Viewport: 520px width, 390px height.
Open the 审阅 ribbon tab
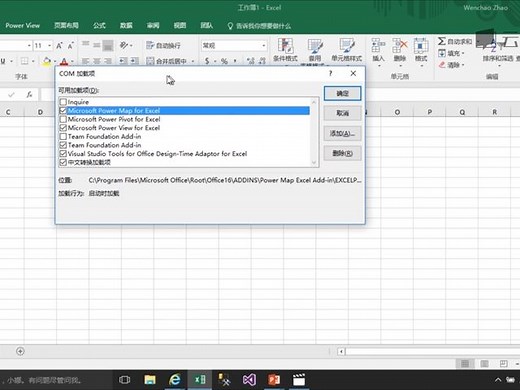(x=153, y=25)
